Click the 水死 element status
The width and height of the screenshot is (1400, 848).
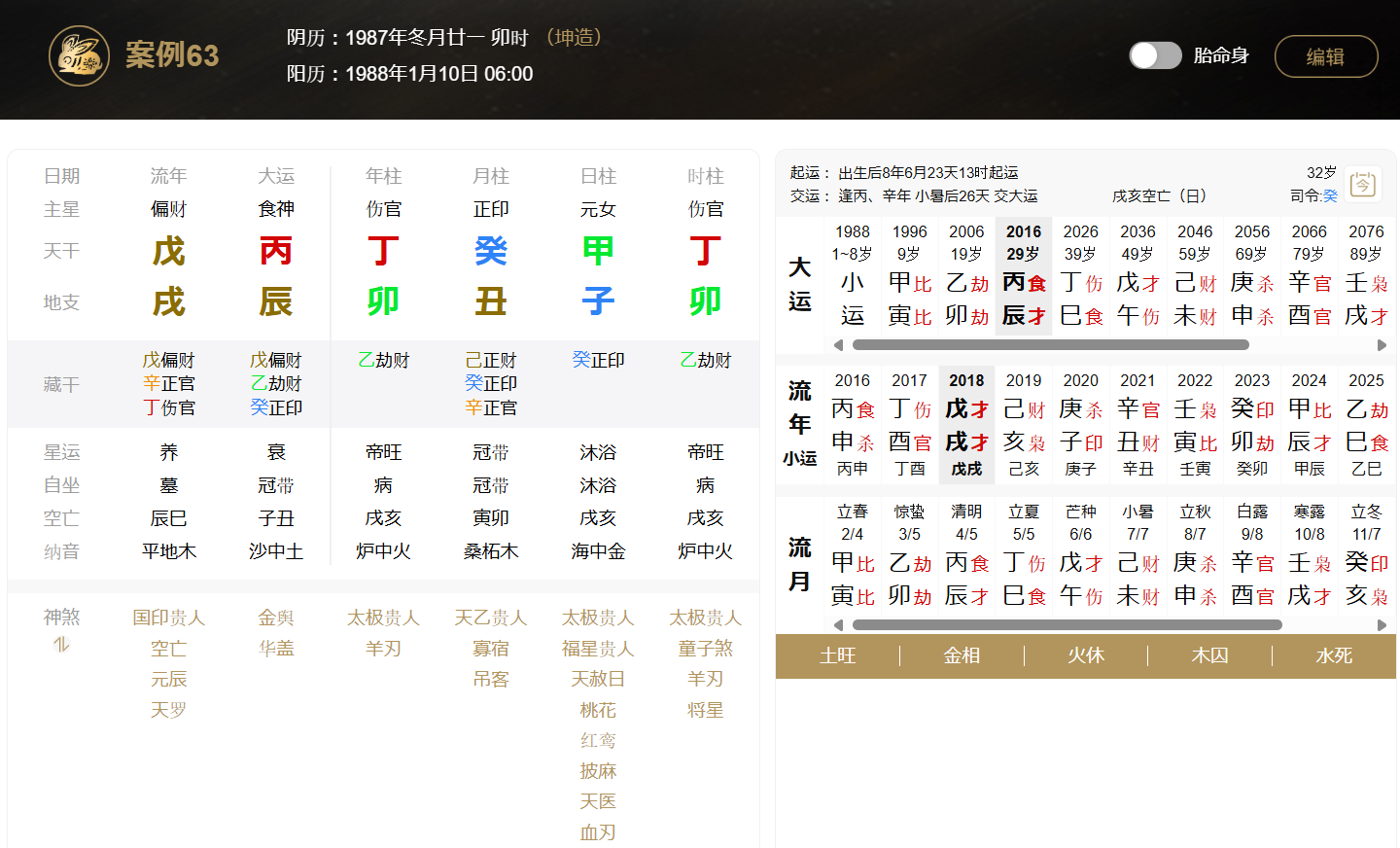[1333, 656]
